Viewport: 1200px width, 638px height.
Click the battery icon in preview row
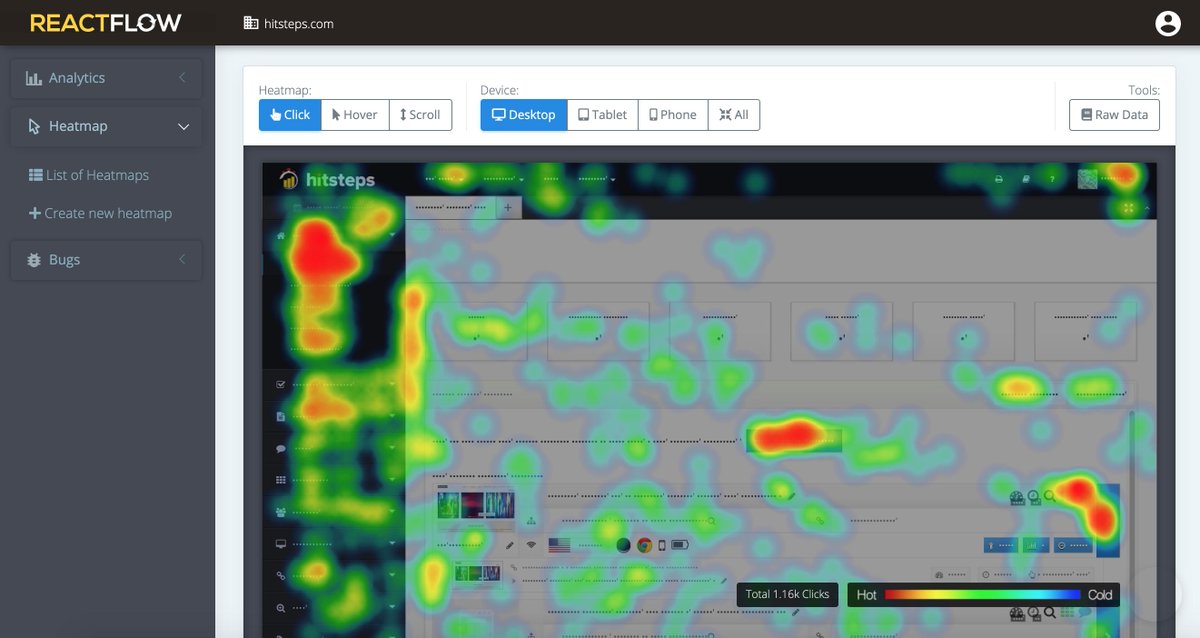(x=680, y=545)
